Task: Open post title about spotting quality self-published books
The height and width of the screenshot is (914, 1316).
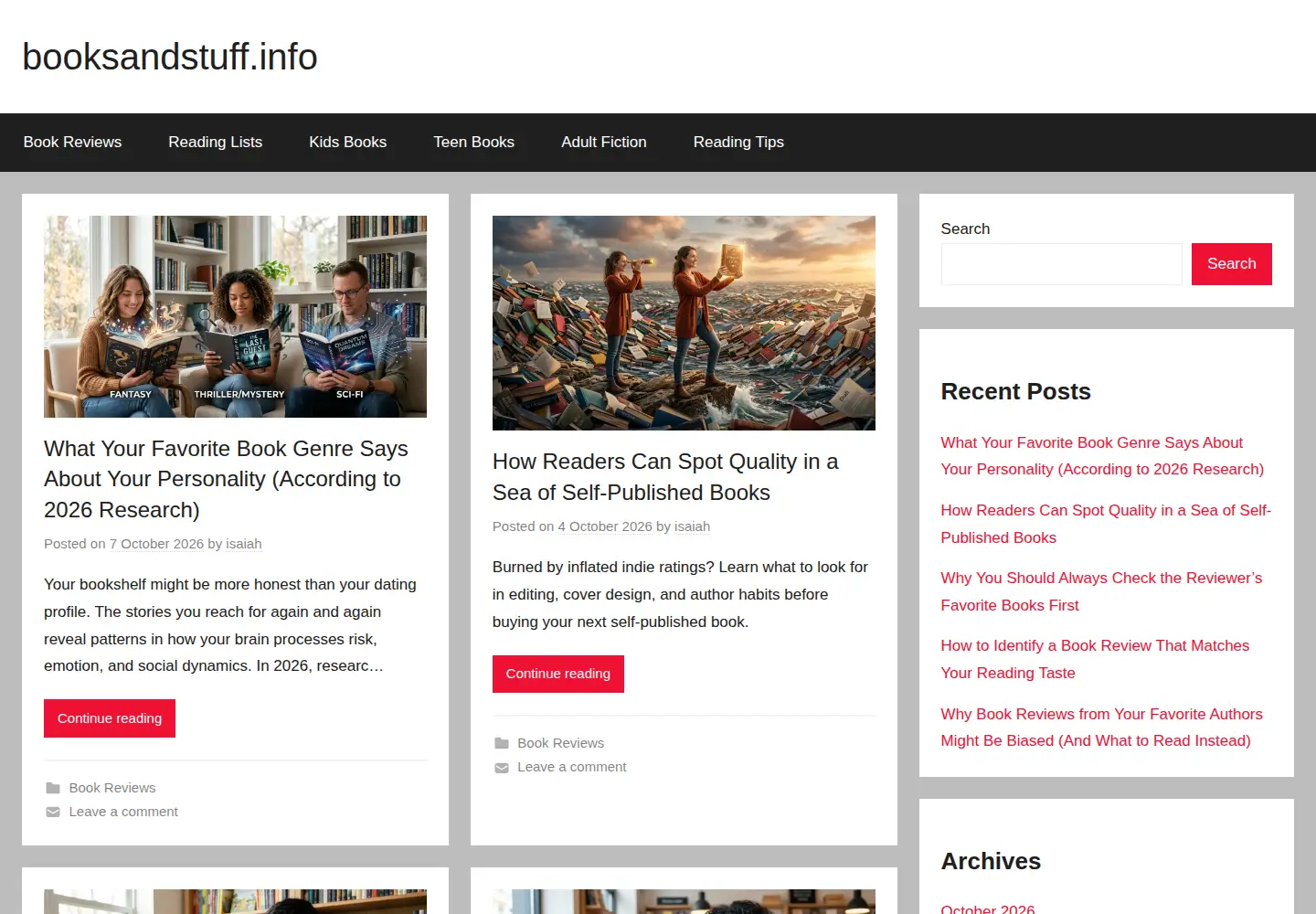Action: point(665,477)
